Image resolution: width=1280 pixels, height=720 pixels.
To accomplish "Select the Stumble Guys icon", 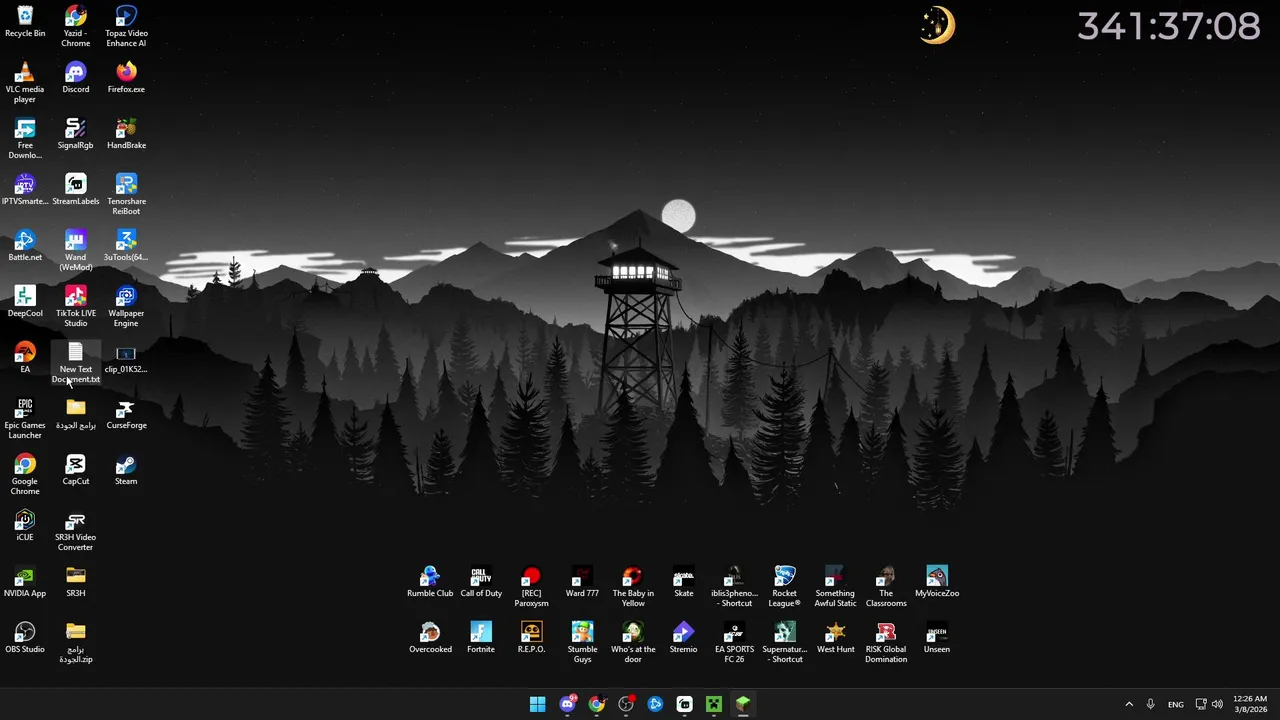I will click(582, 643).
